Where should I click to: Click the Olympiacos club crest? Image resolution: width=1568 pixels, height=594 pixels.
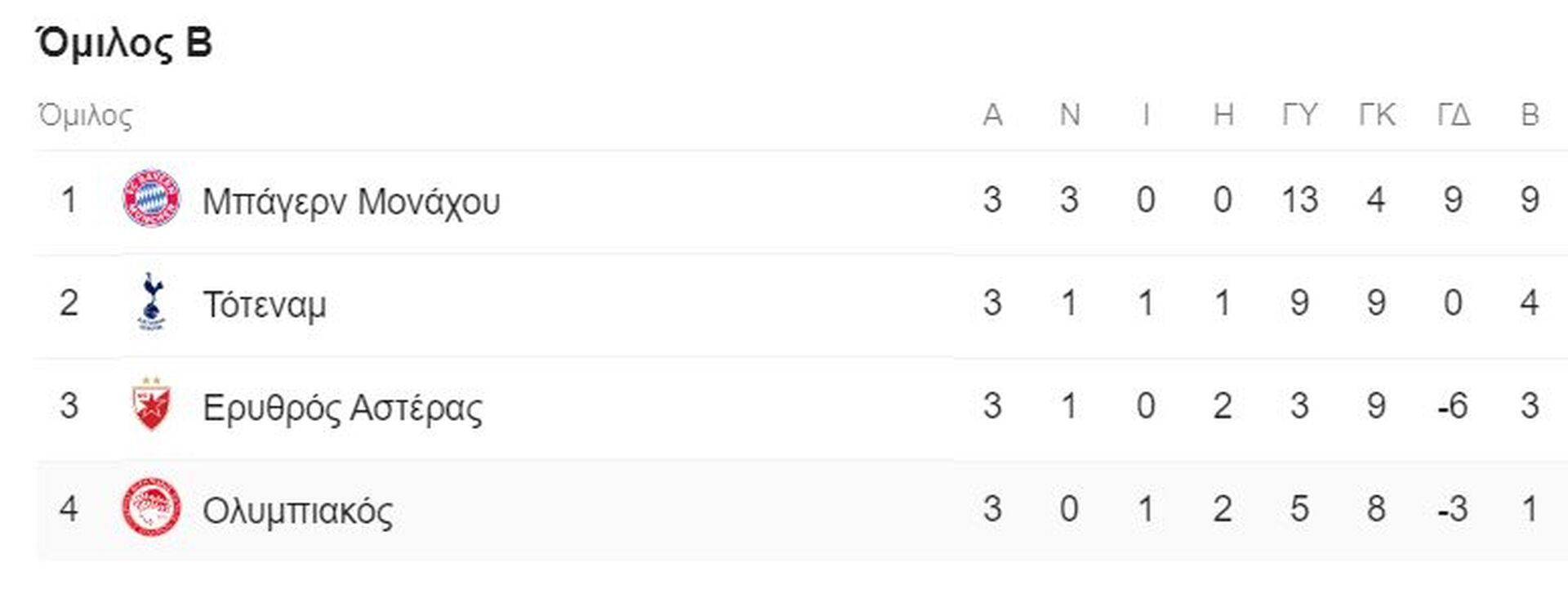151,508
